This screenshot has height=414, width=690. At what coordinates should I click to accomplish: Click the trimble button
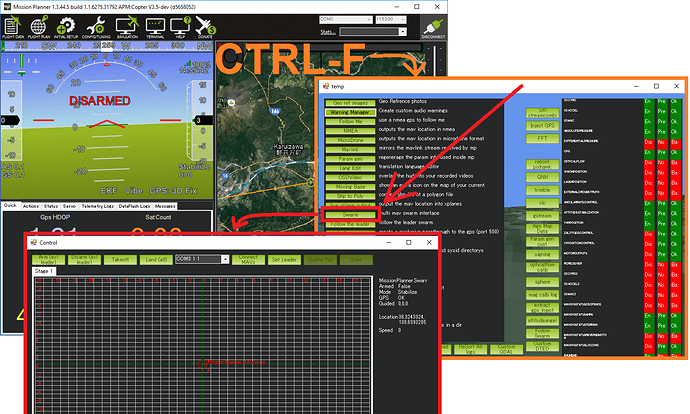pyautogui.click(x=542, y=190)
